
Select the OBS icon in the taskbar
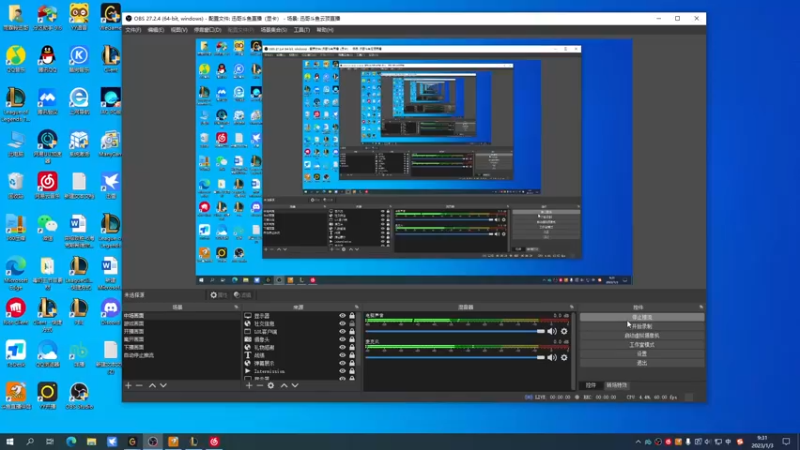(x=153, y=441)
